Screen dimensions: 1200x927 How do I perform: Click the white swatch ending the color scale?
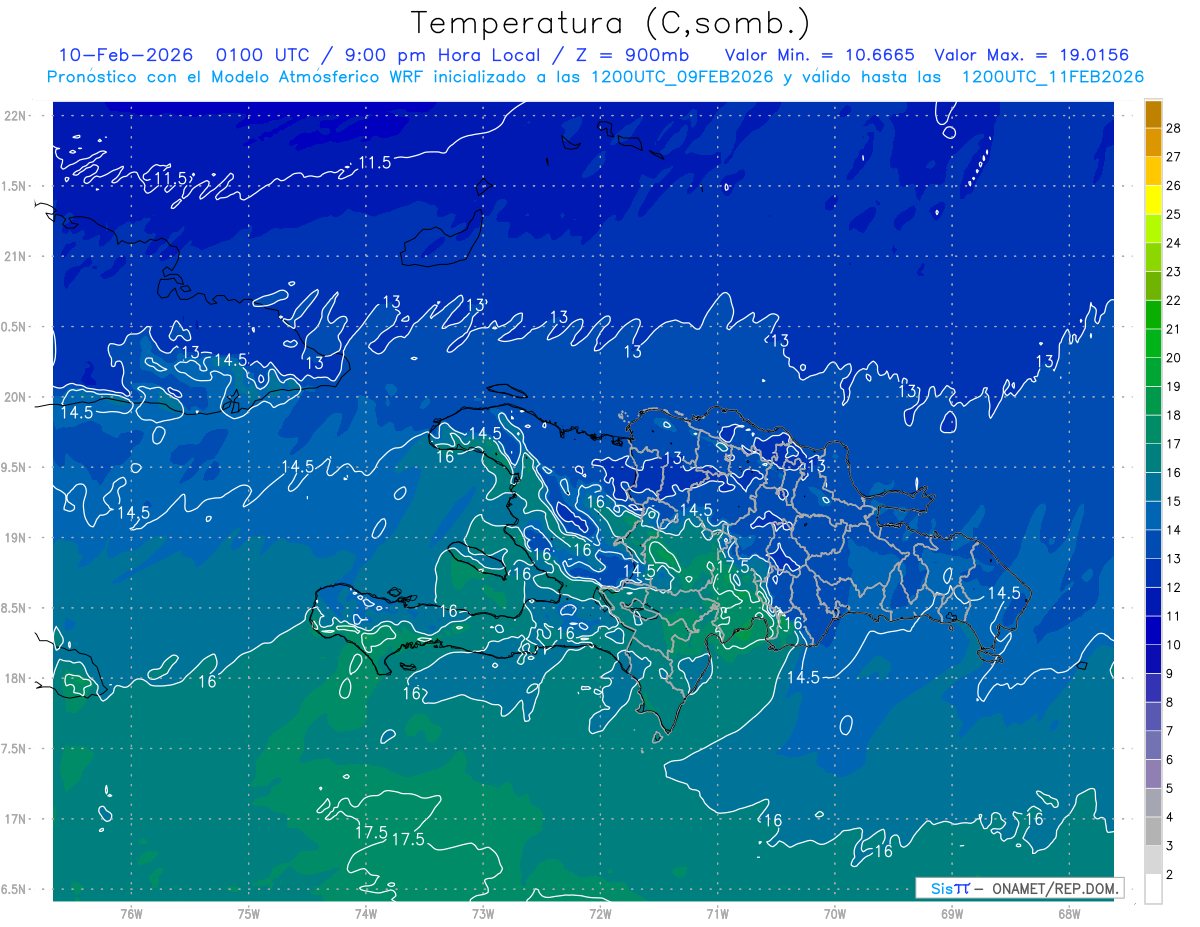pos(1154,889)
